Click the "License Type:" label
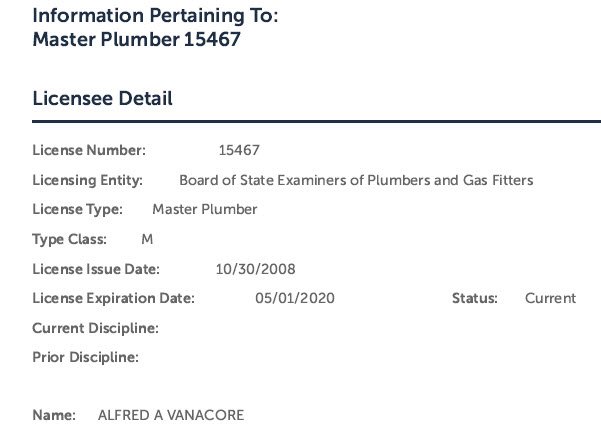The width and height of the screenshot is (601, 432). [77, 210]
